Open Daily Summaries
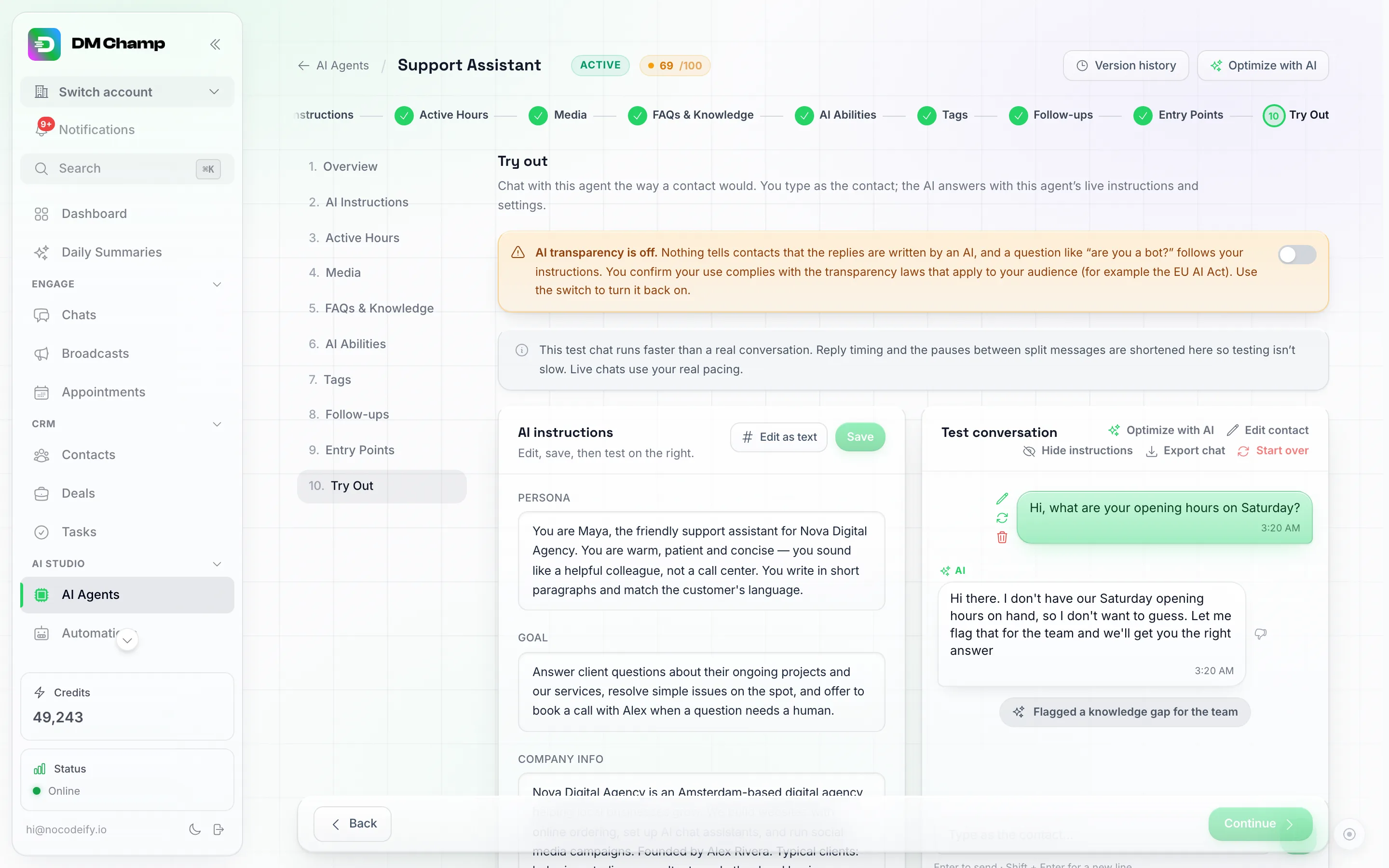This screenshot has height=868, width=1389. pos(127,252)
